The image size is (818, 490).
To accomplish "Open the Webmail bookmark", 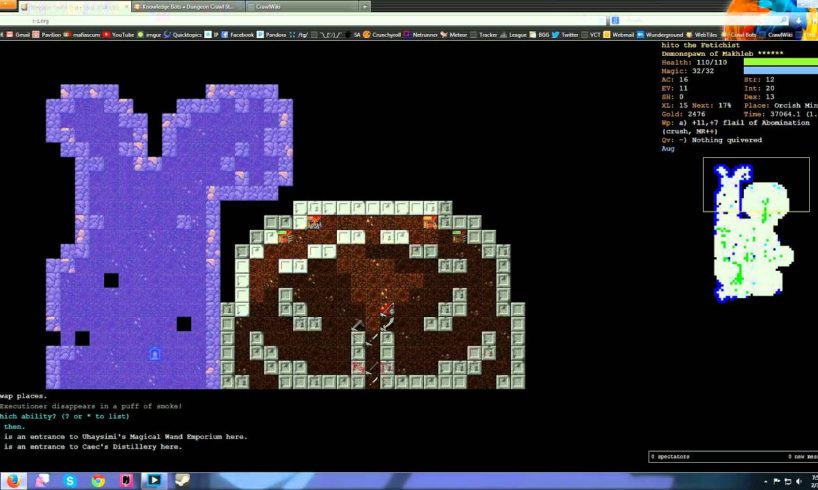I will 619,34.
